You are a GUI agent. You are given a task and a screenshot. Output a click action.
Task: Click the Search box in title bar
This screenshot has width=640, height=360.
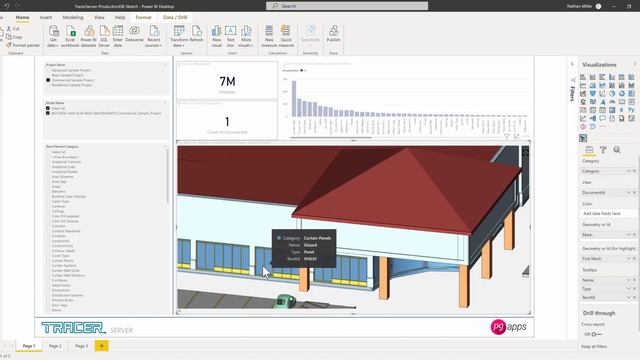coord(347,6)
